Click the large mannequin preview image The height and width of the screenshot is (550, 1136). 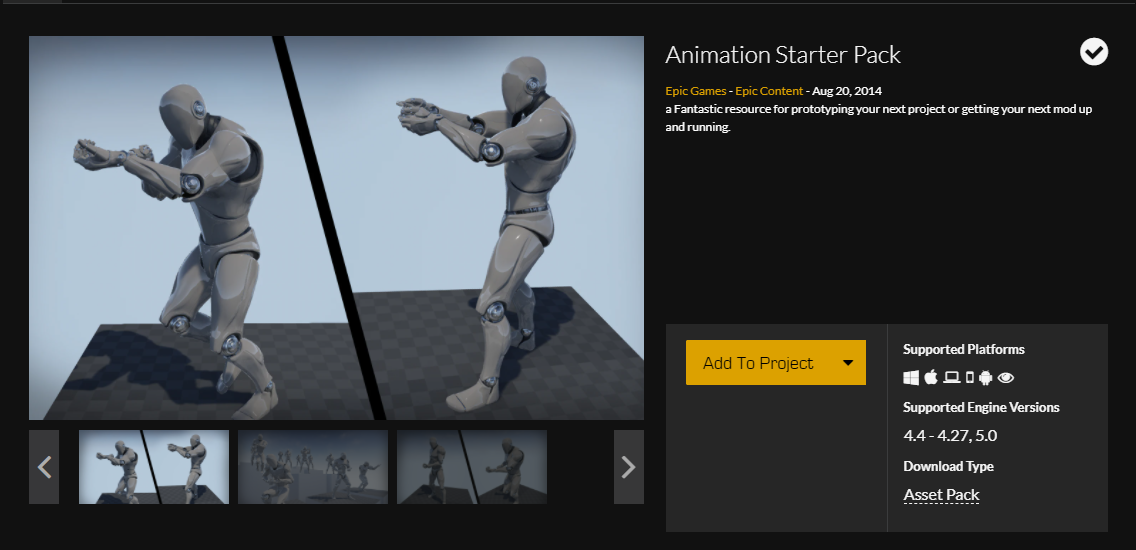click(336, 228)
